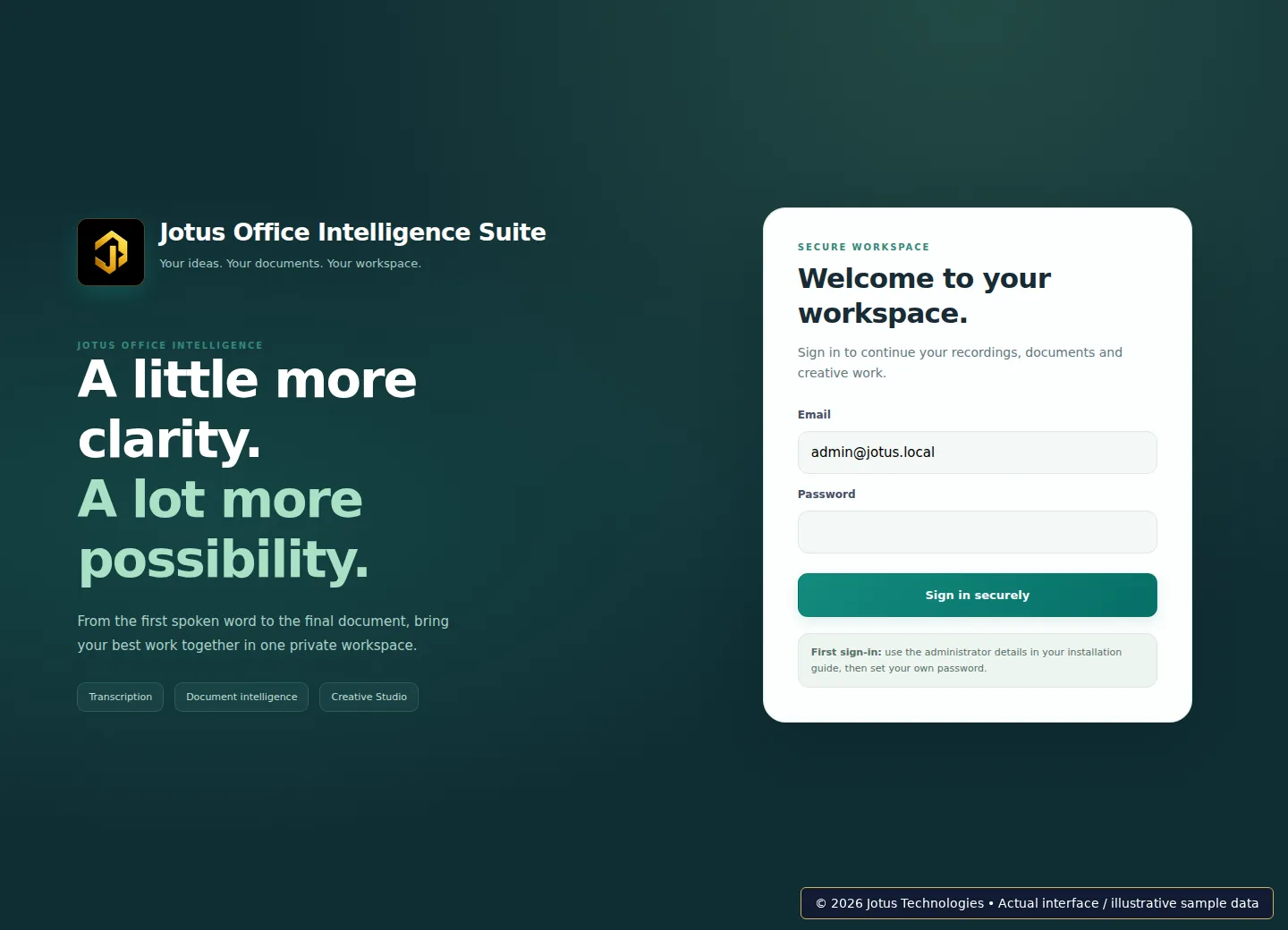This screenshot has width=1288, height=930.
Task: Click into the Password field
Action: pyautogui.click(x=977, y=532)
